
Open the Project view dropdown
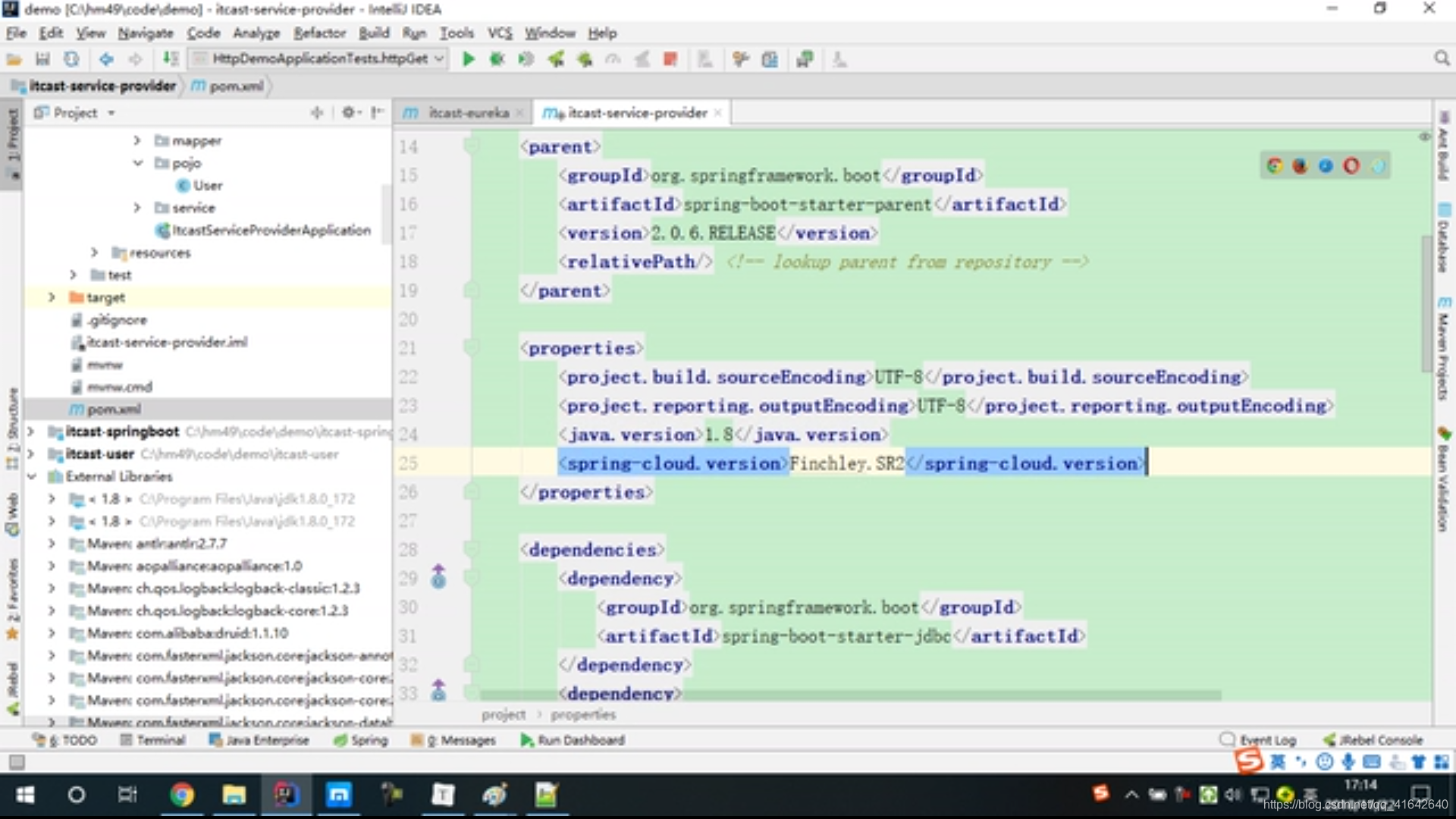click(x=111, y=113)
